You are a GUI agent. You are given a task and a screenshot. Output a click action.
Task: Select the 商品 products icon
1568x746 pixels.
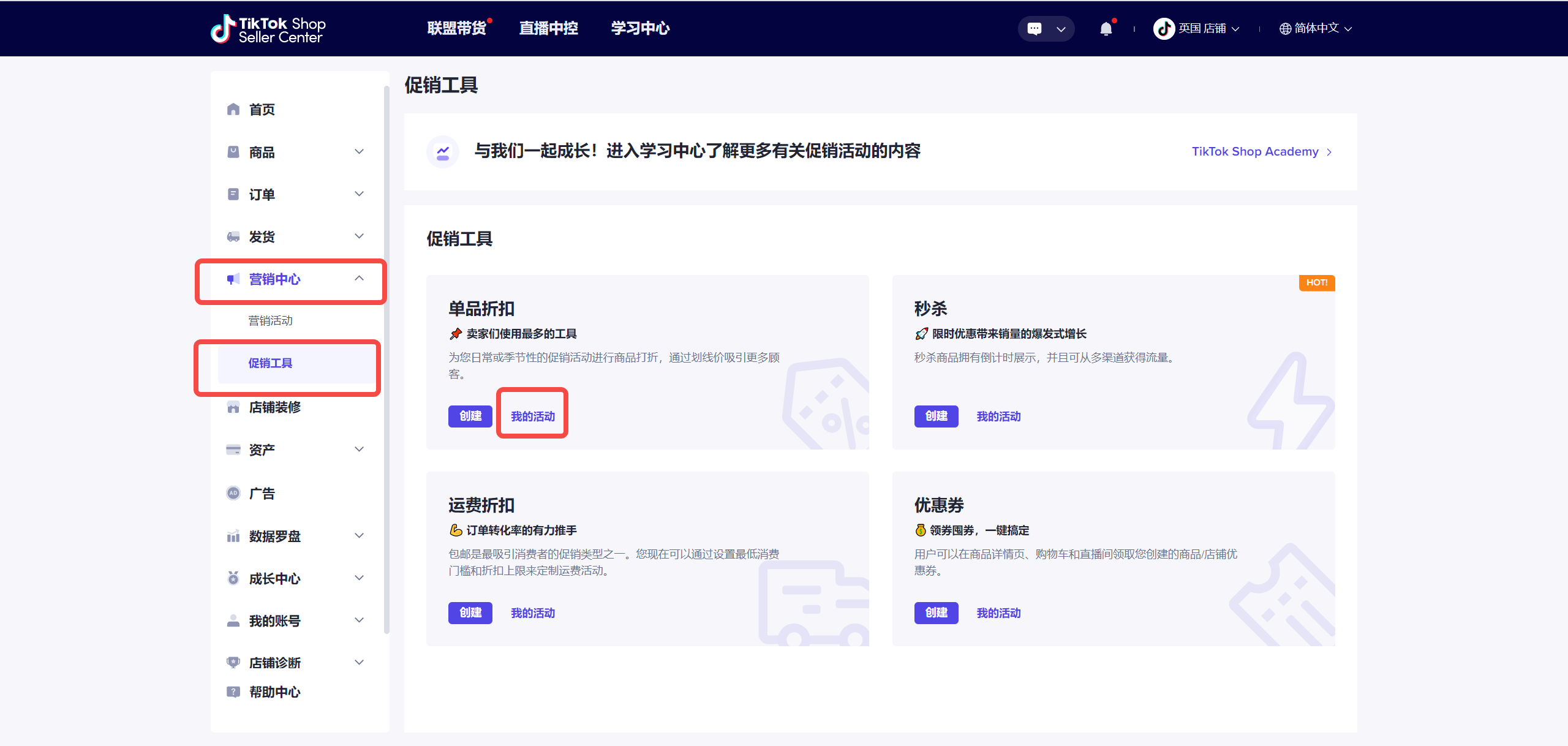click(x=233, y=152)
